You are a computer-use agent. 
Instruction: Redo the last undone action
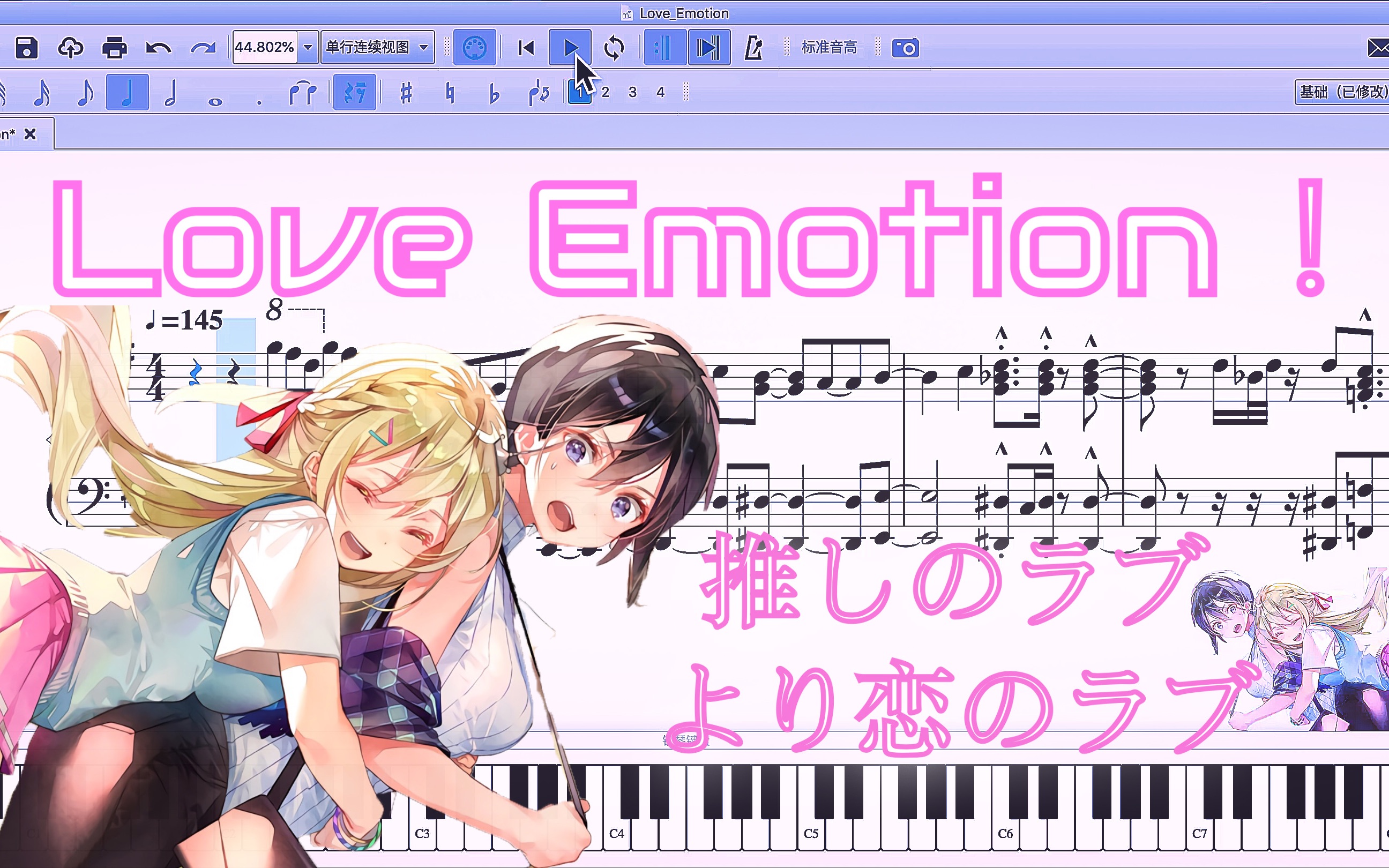203,48
